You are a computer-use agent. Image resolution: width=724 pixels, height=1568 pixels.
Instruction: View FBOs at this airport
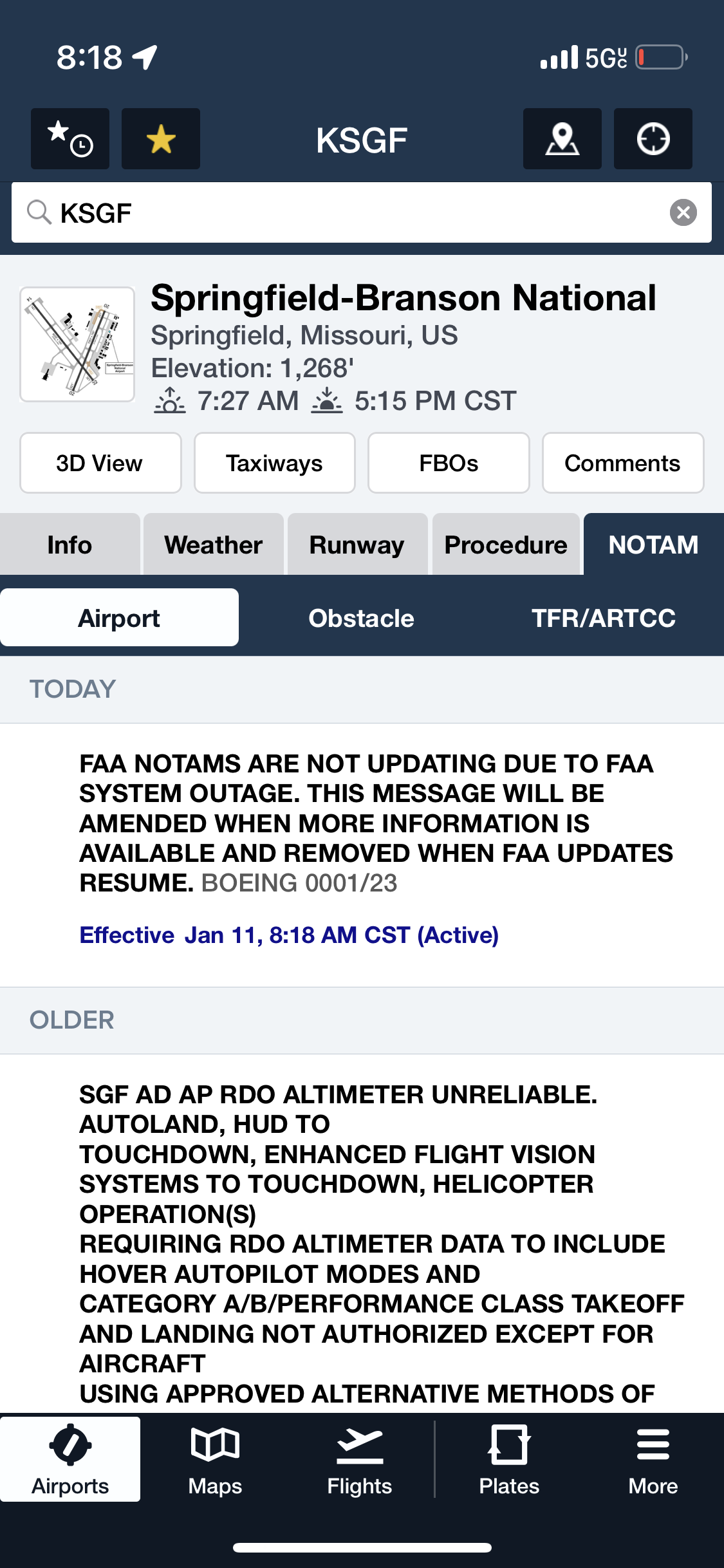[449, 463]
